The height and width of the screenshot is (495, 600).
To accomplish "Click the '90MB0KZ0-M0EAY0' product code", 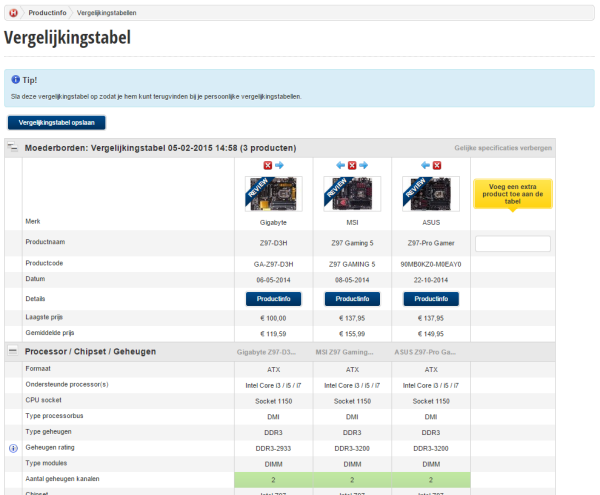I will tap(431, 264).
